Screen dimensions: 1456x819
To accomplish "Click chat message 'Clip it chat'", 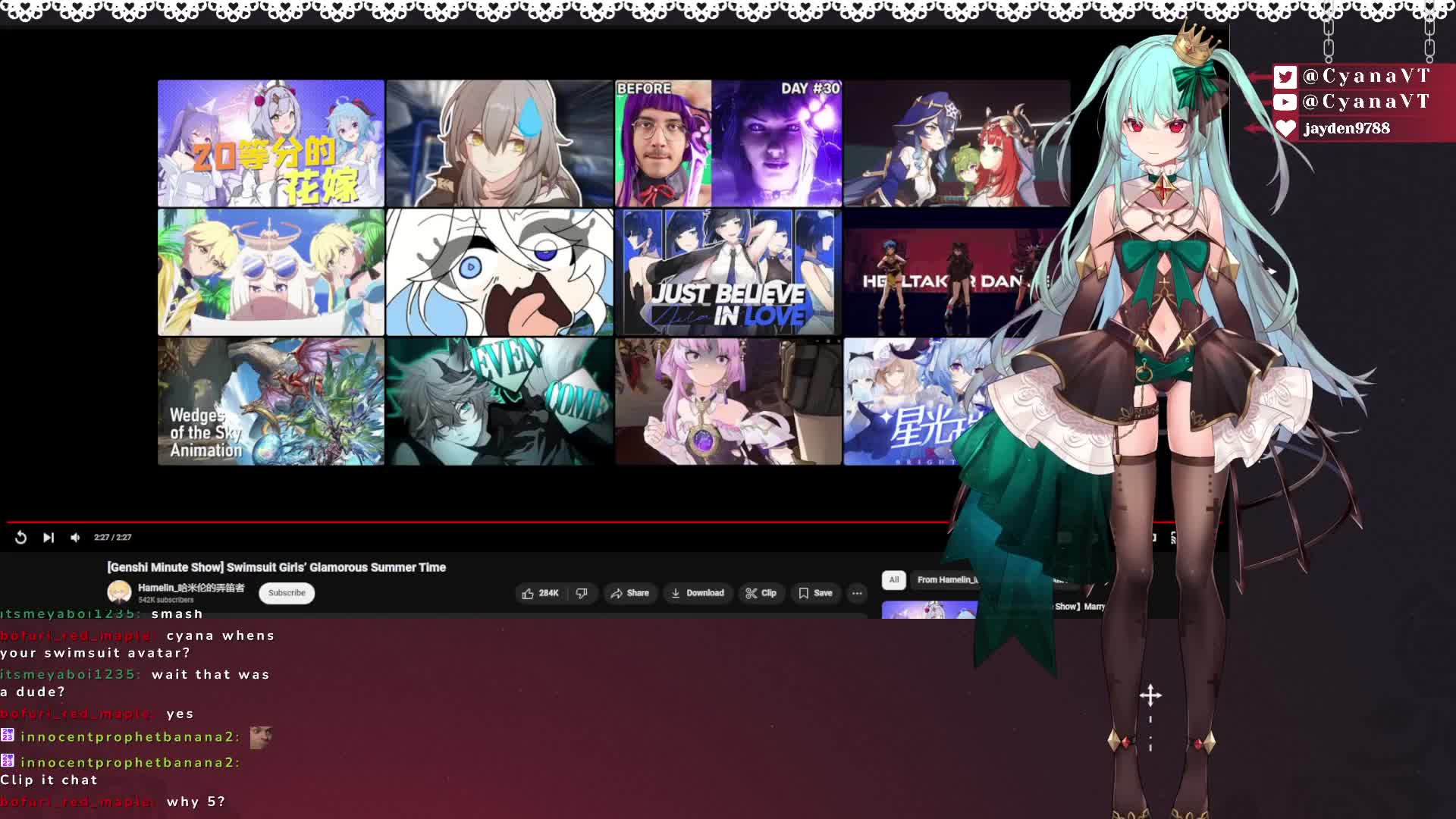I will coord(49,780).
